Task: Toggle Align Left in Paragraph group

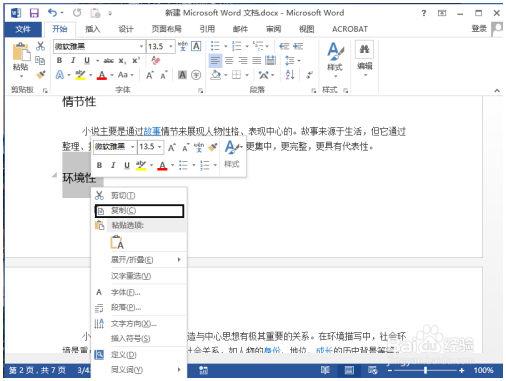Action: click(x=215, y=60)
